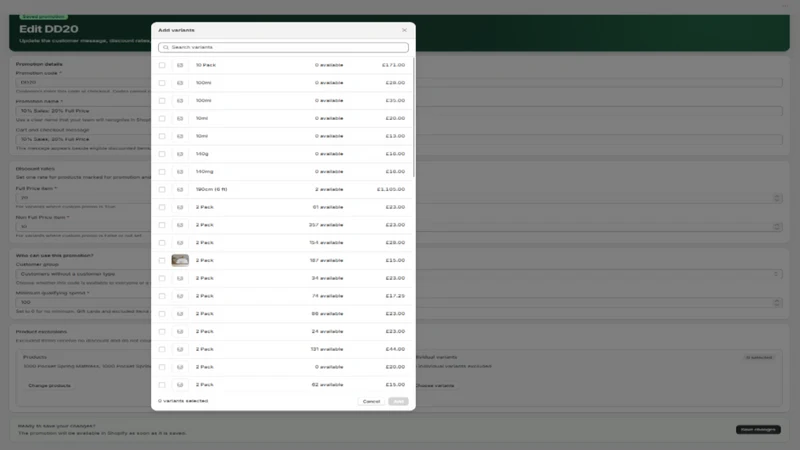Click image icon of 2 Pack with 62 available
The height and width of the screenshot is (450, 800).
tap(180, 385)
